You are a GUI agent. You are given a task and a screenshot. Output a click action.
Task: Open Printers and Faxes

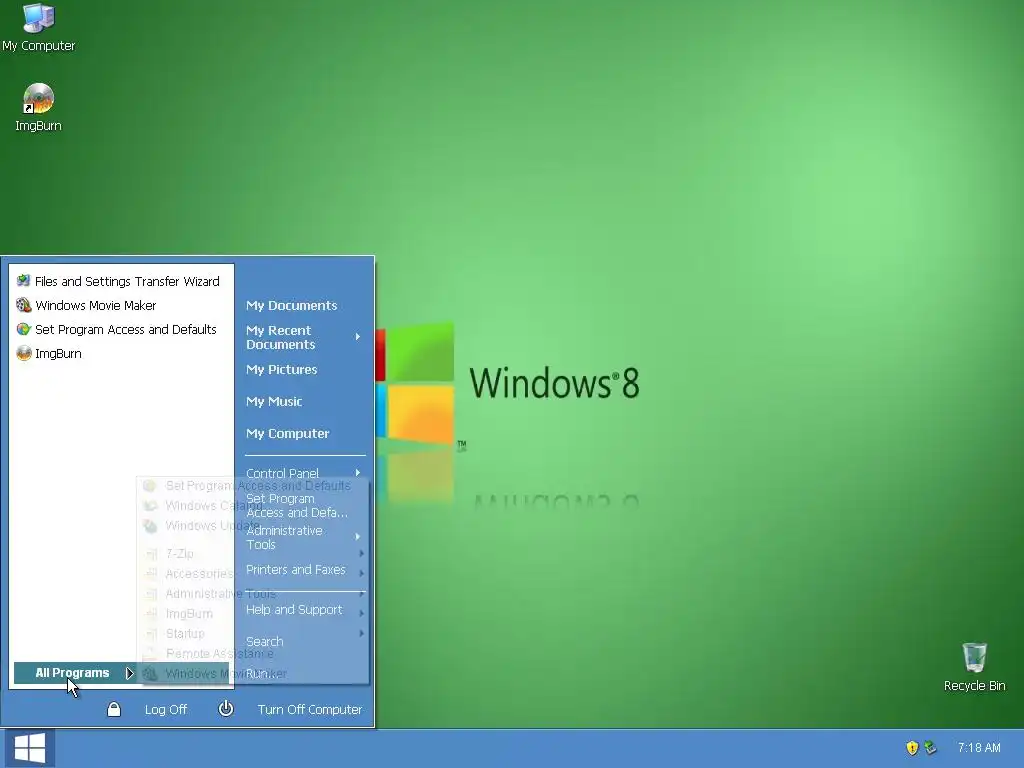(295, 569)
